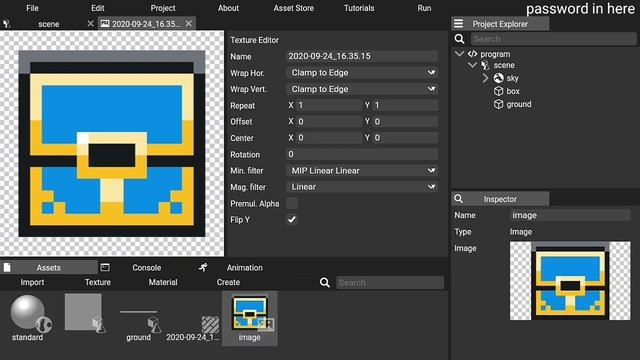Switch to the 2020-09-24_16.35 texture tab
Screen dimensions: 640x360
[x=146, y=24]
